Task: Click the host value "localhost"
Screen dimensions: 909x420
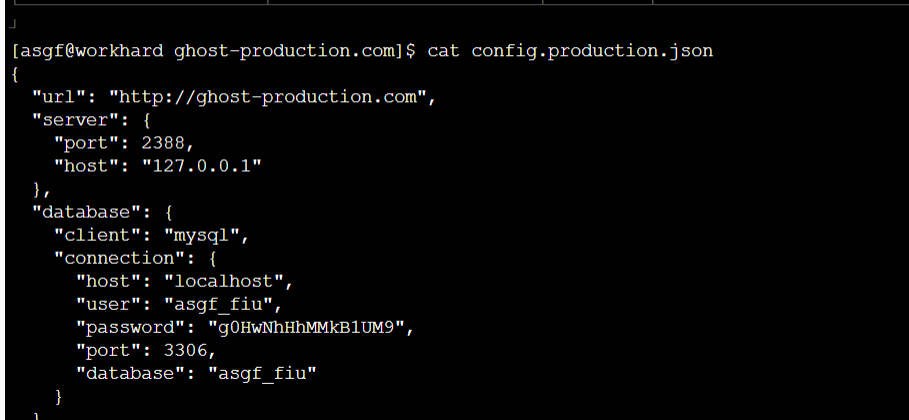Action: coord(224,281)
